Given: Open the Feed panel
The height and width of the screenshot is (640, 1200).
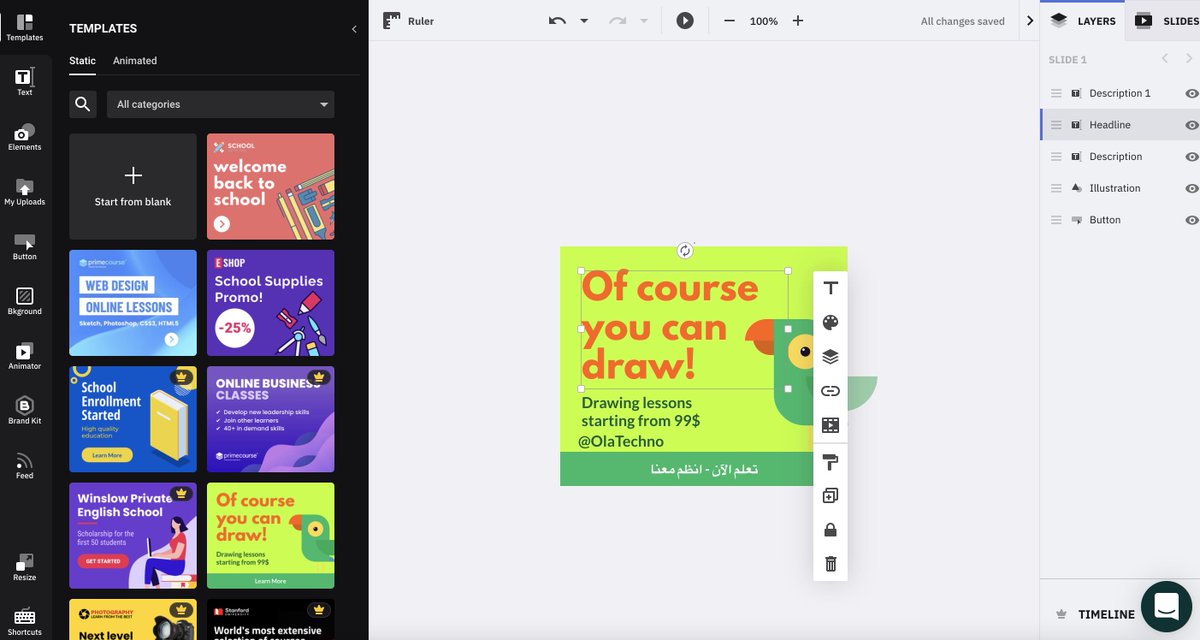Looking at the screenshot, I should click(24, 466).
